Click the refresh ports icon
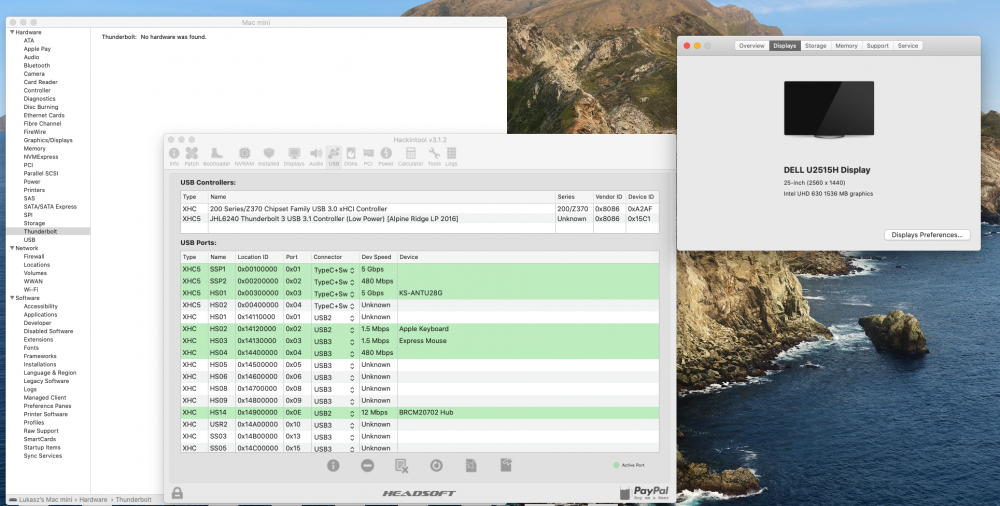The height and width of the screenshot is (506, 1000). 436,466
